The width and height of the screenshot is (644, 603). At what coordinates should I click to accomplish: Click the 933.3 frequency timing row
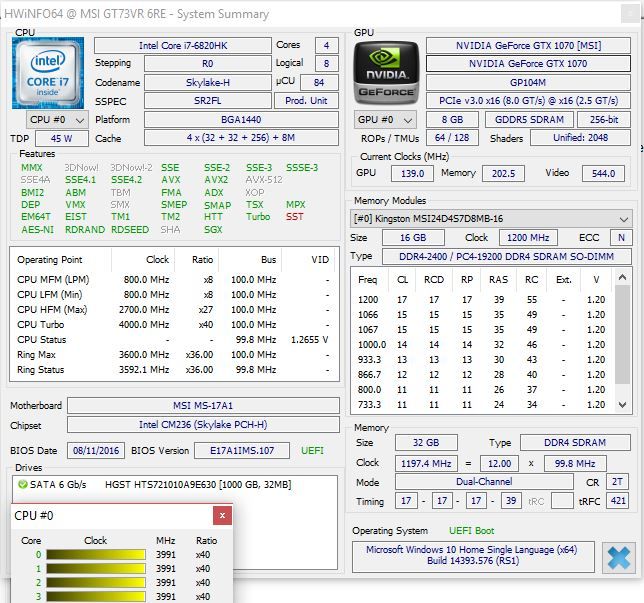(482, 360)
